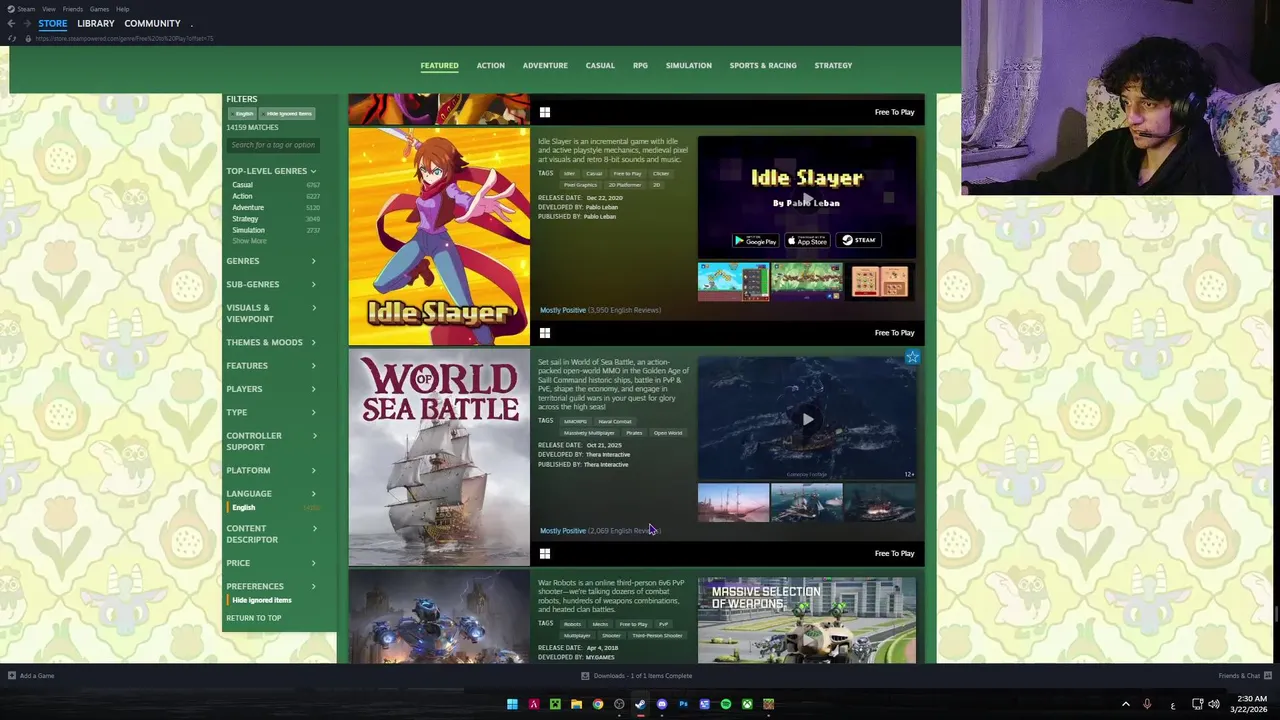
Task: Expand the Genres filter section
Action: click(x=271, y=261)
